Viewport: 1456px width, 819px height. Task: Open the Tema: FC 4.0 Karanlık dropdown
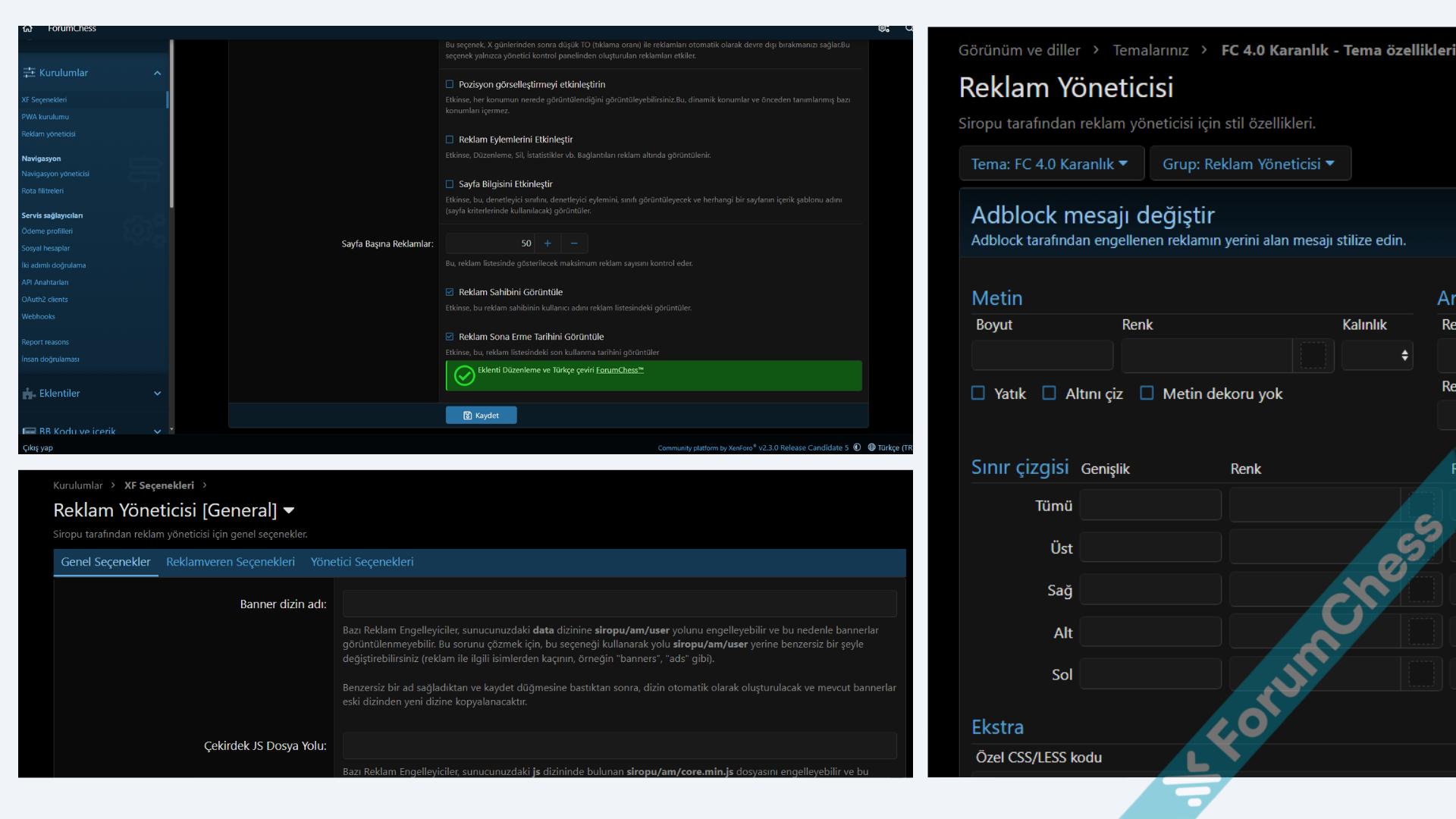1050,164
